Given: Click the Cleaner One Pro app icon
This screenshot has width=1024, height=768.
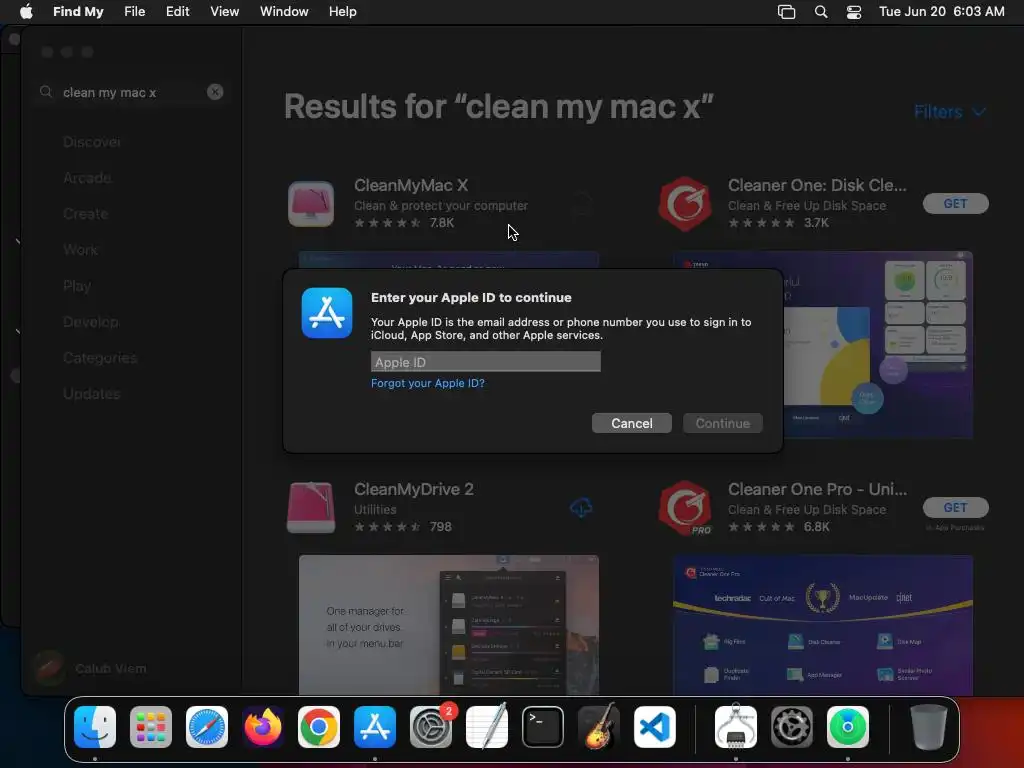Looking at the screenshot, I should (x=684, y=508).
